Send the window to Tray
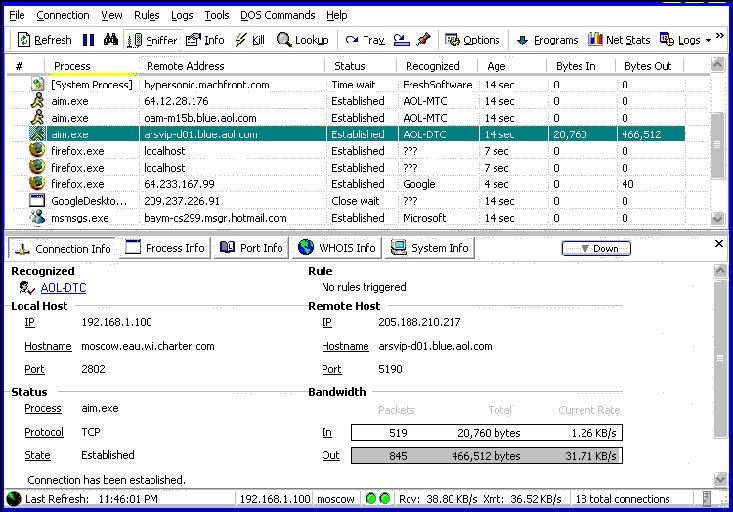The height and width of the screenshot is (512, 733). 365,40
